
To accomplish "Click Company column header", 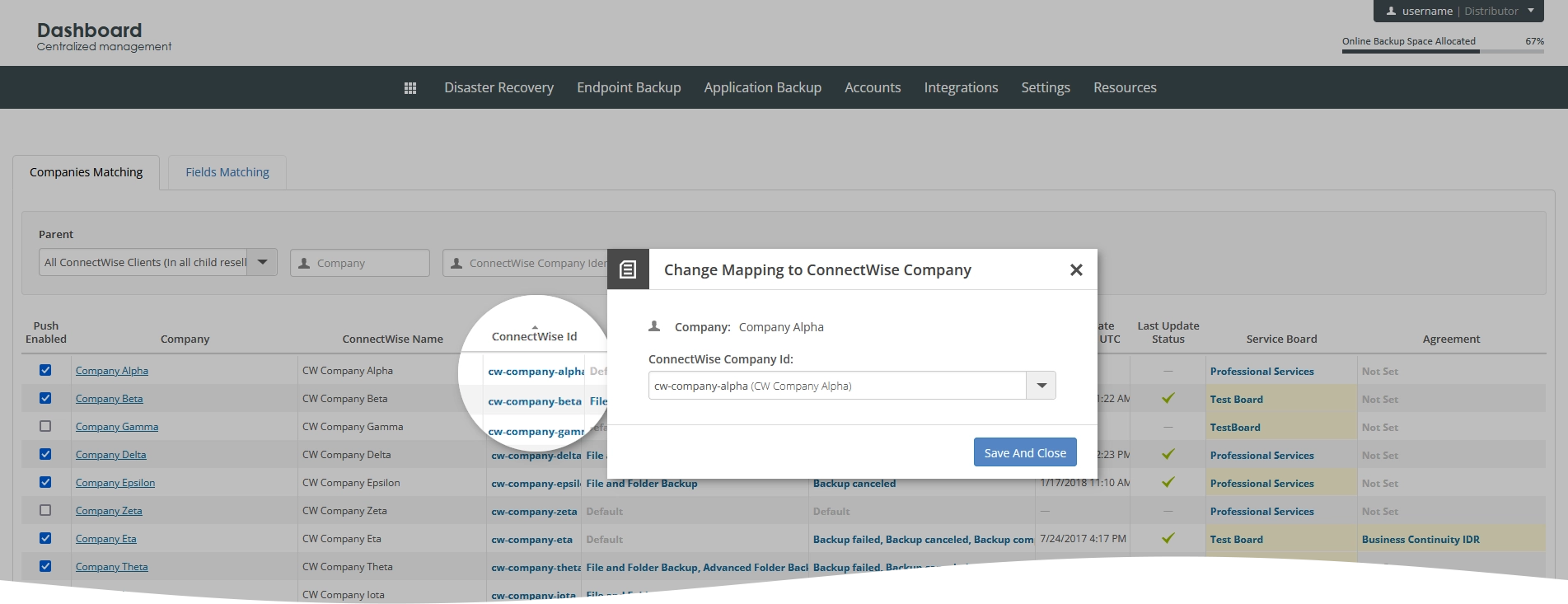I will 185,339.
